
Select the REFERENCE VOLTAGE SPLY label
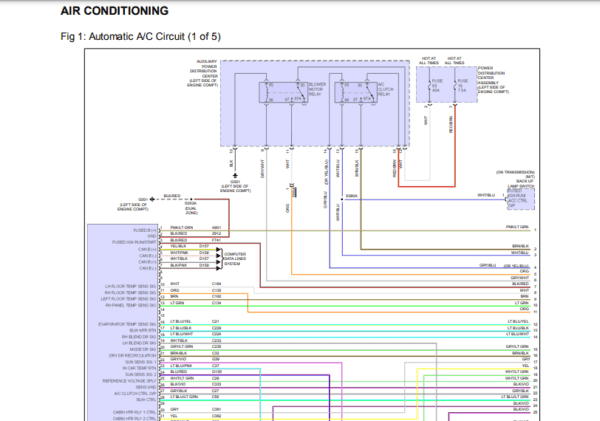point(129,381)
